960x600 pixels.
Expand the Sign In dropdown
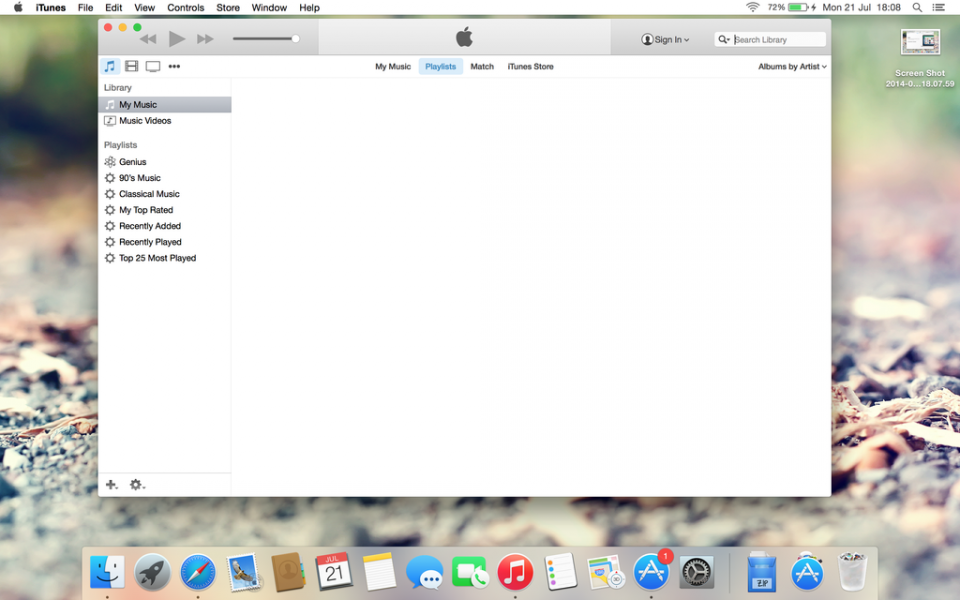666,40
